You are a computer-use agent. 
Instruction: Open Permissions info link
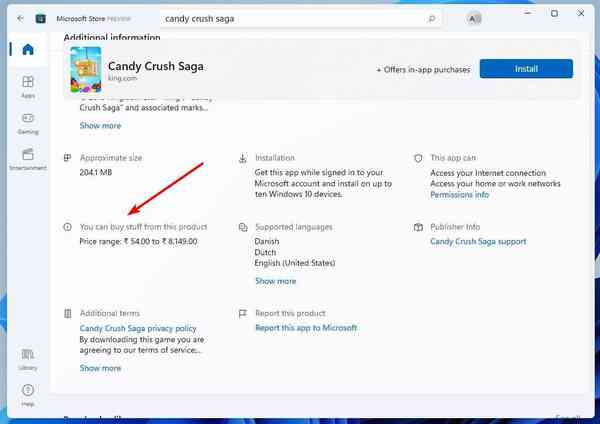pos(460,195)
